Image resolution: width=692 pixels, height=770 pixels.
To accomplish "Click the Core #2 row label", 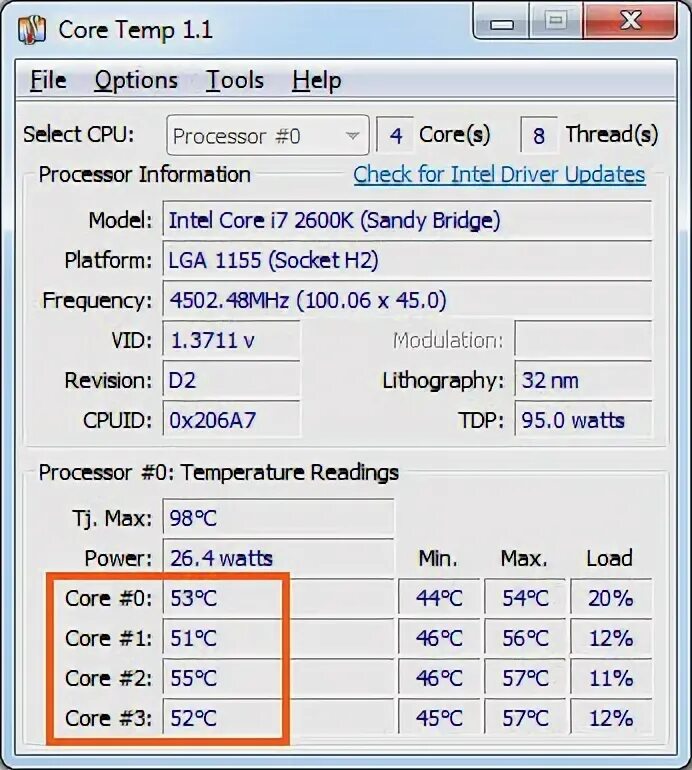I will 109,678.
